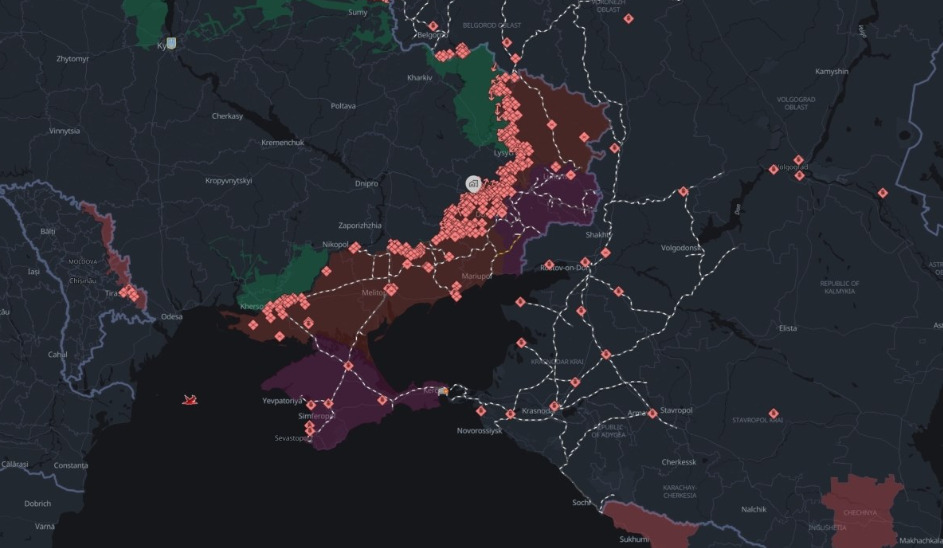Click the lone diamond marker east of Volgograd
The image size is (943, 548).
point(883,193)
